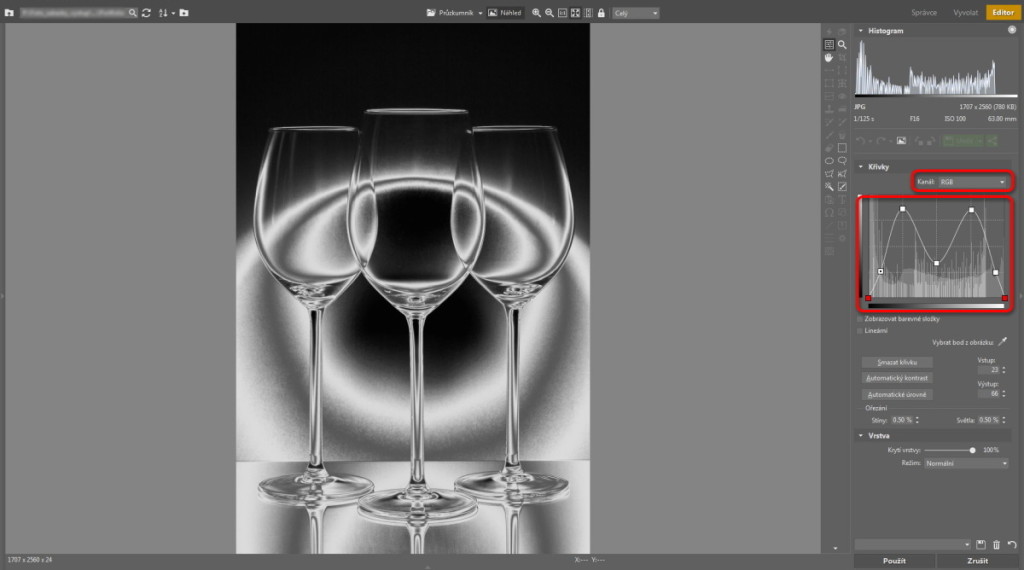Click Zrušit to cancel curves
Screen dimensions: 1024x570
tap(977, 561)
